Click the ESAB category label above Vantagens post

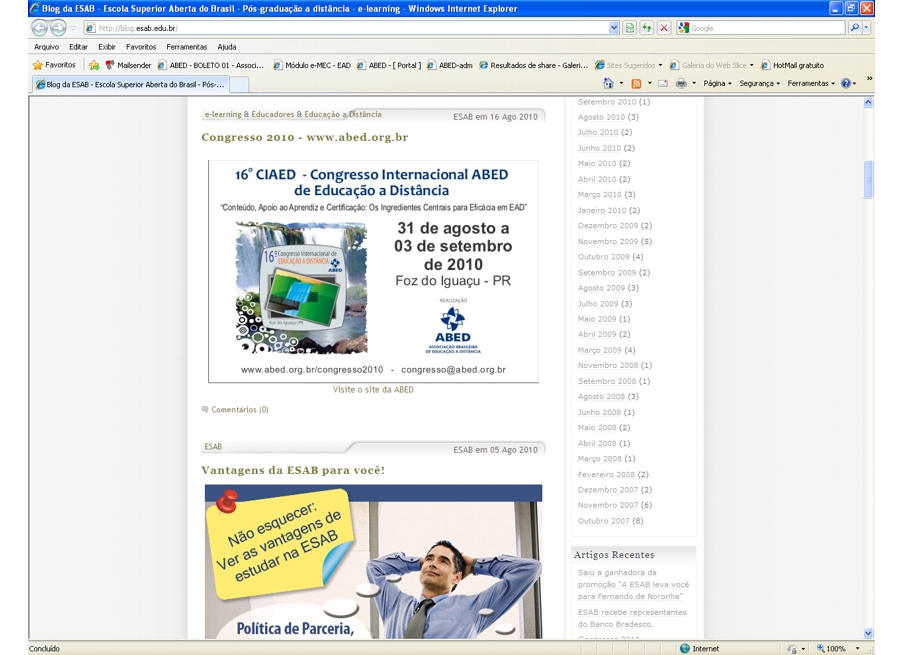click(213, 447)
